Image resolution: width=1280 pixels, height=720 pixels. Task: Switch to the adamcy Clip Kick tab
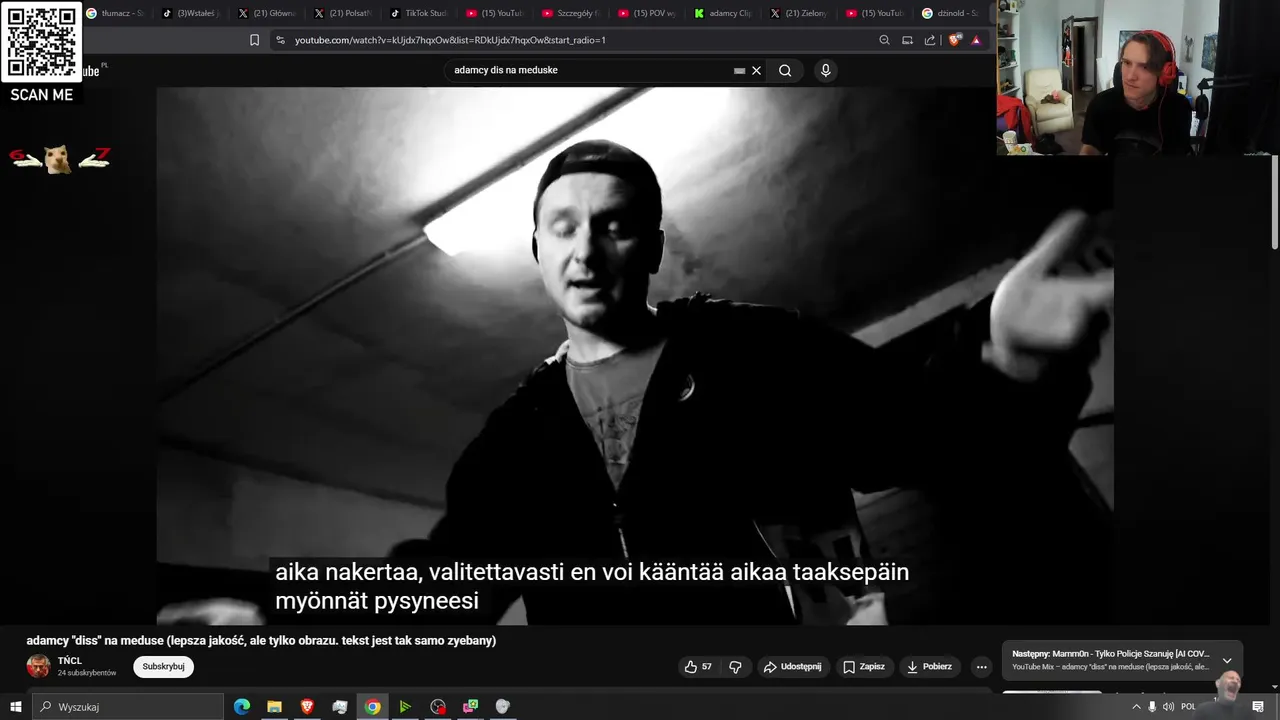tap(723, 13)
